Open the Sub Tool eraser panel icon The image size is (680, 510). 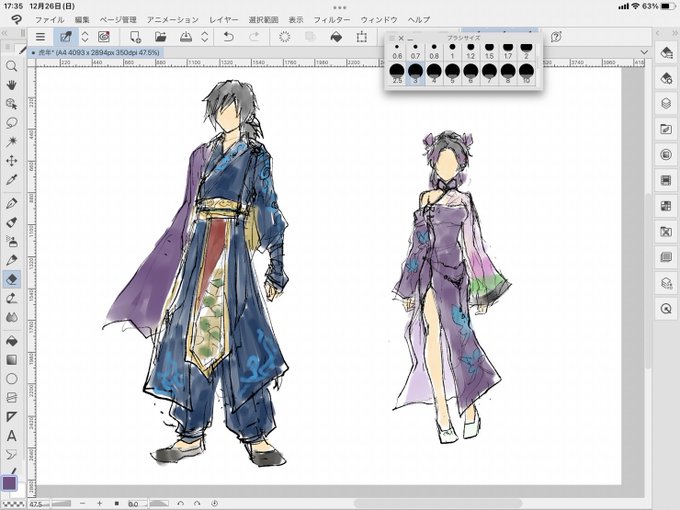666,52
